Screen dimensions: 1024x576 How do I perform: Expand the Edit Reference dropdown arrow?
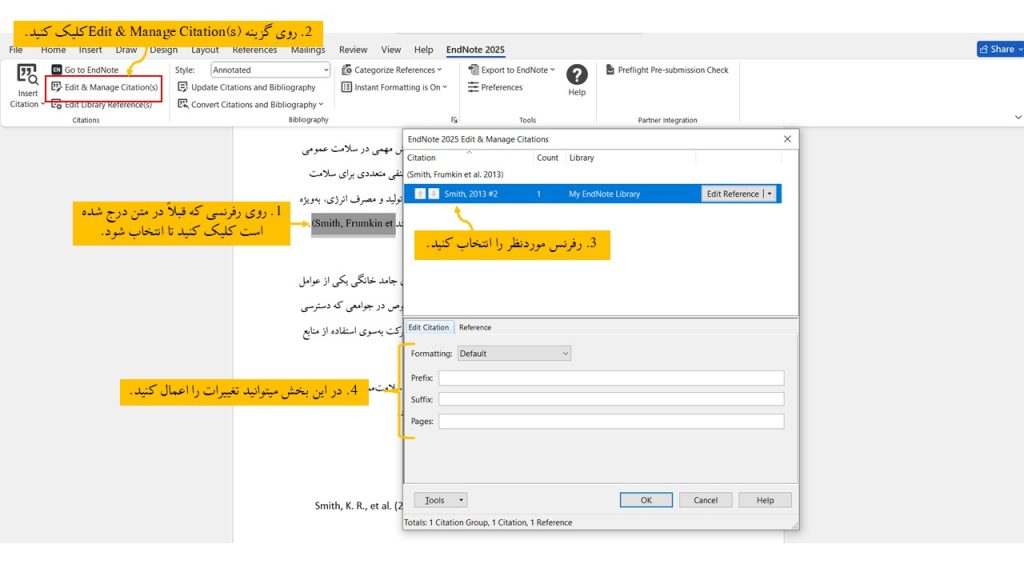coord(769,193)
